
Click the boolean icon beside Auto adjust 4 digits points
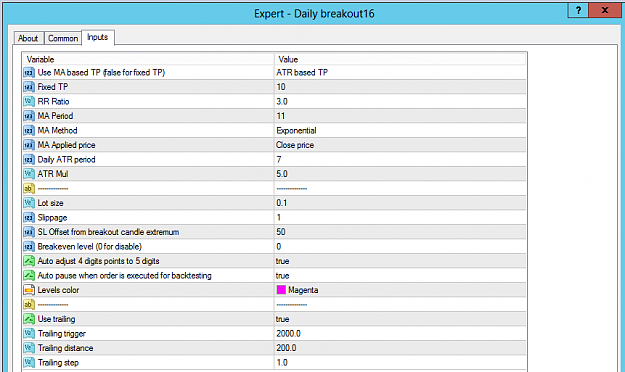pyautogui.click(x=29, y=261)
